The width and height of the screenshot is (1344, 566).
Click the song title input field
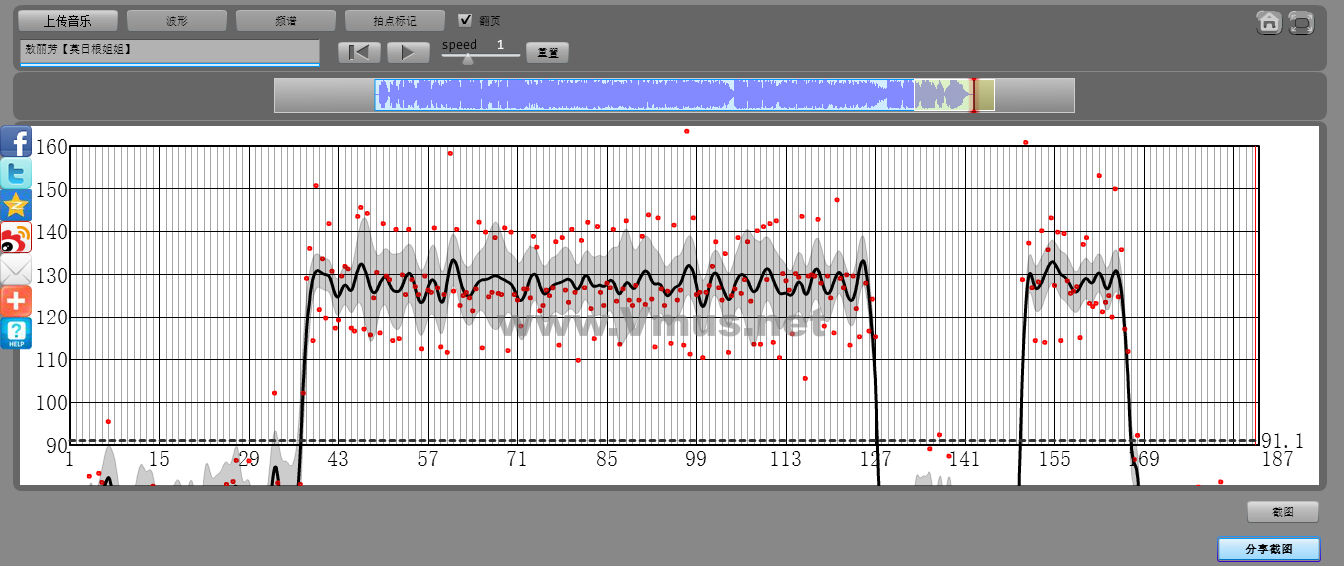click(x=169, y=50)
